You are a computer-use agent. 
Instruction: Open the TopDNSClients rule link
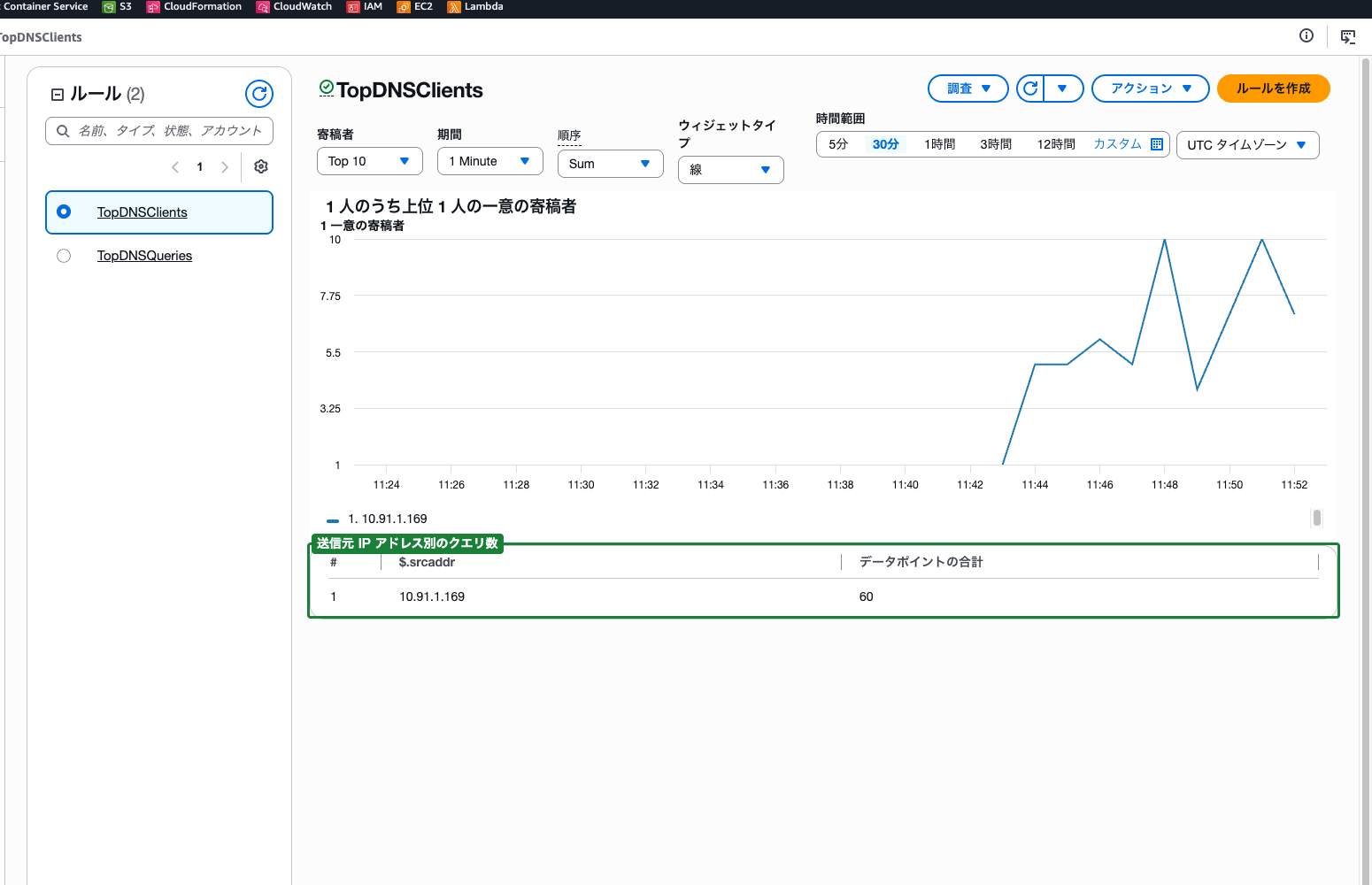click(143, 212)
